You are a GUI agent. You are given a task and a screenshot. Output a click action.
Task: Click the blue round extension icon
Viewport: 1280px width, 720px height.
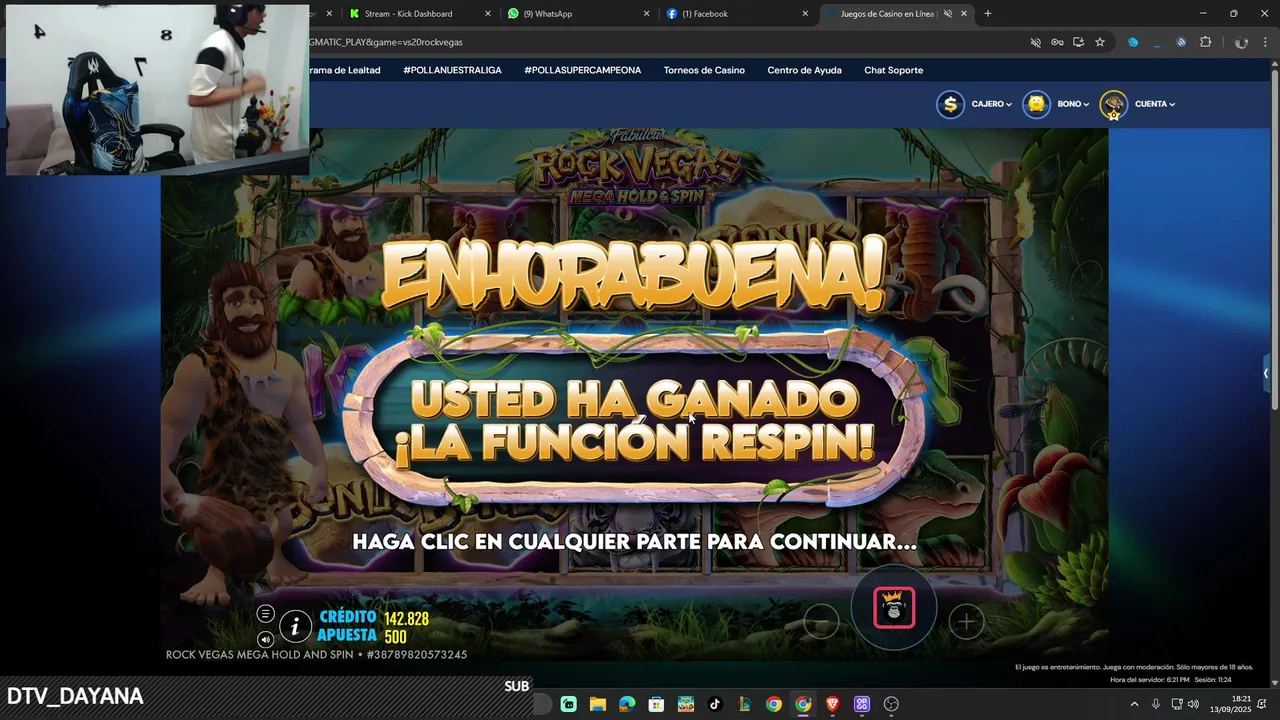[x=1133, y=42]
